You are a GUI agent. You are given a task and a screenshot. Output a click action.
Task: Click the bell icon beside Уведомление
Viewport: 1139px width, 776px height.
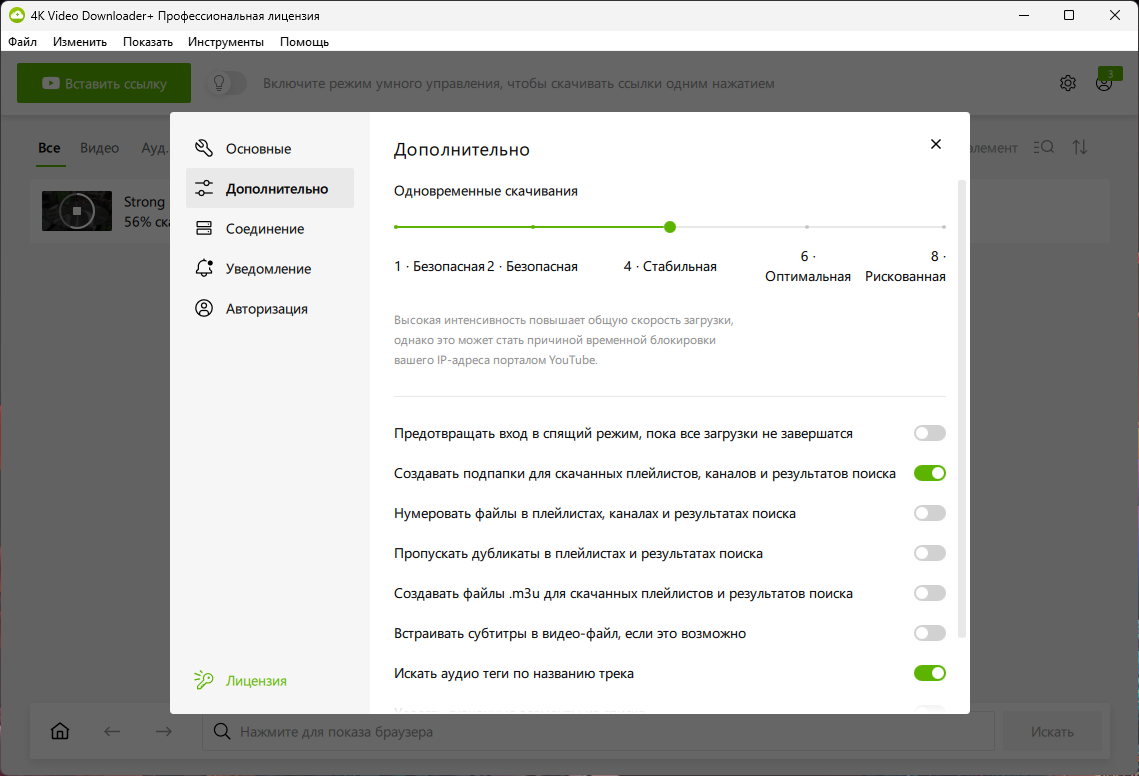(x=204, y=268)
